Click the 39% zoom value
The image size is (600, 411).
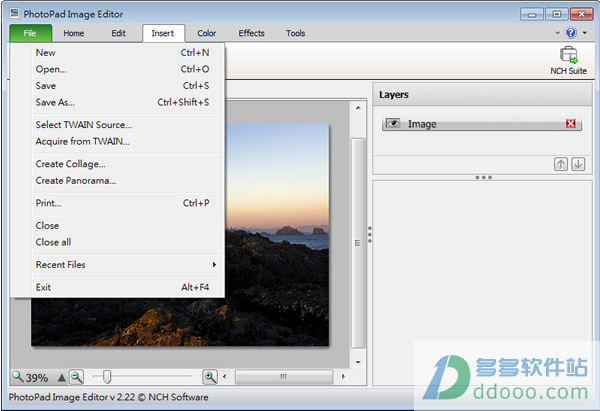pyautogui.click(x=37, y=378)
